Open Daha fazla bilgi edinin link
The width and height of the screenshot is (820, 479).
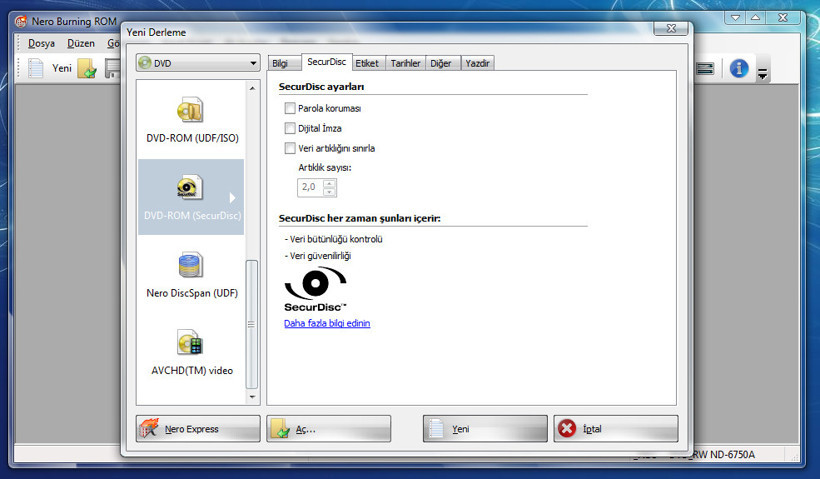(327, 323)
